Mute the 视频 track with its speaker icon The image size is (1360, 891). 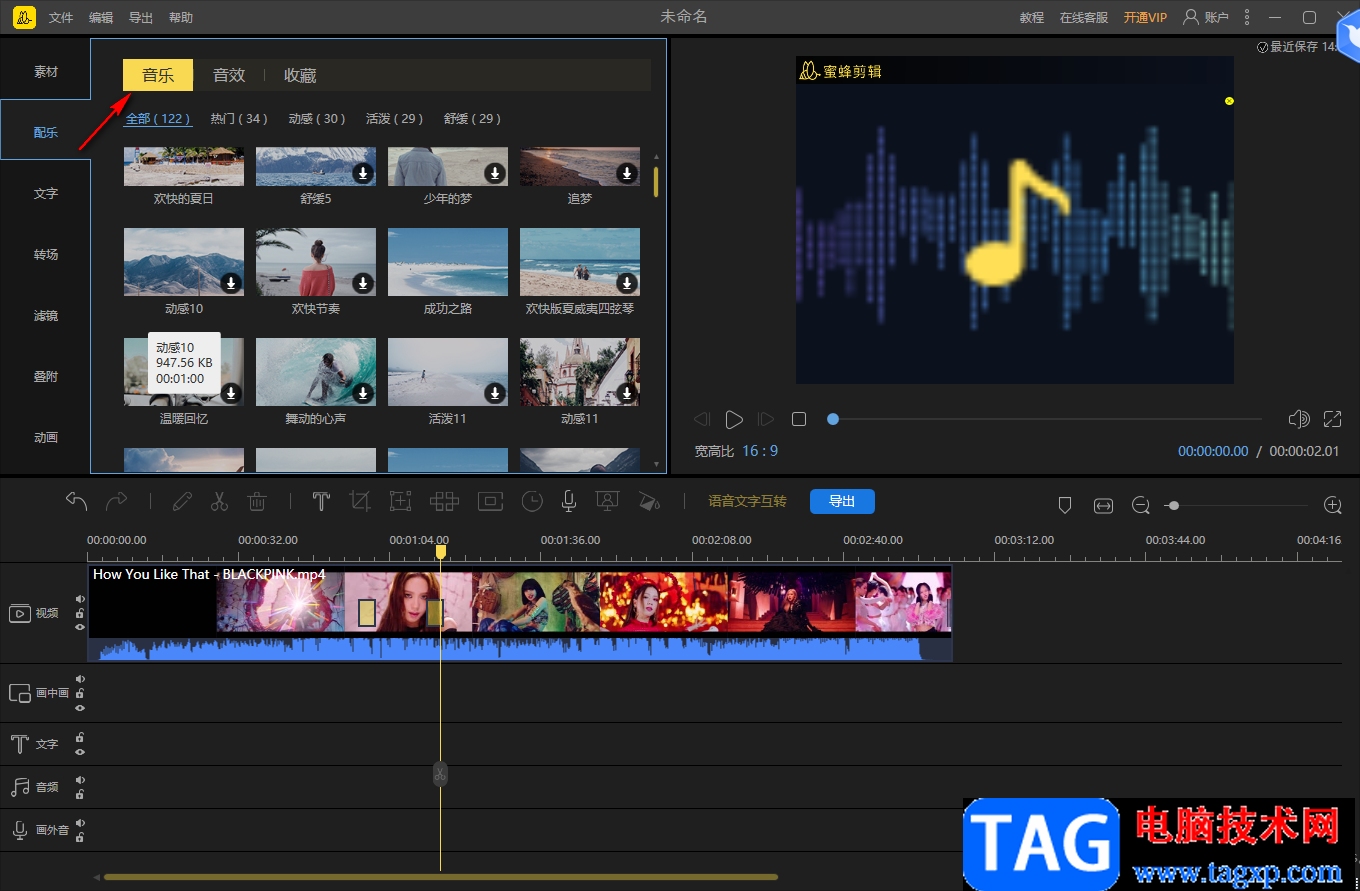click(80, 599)
